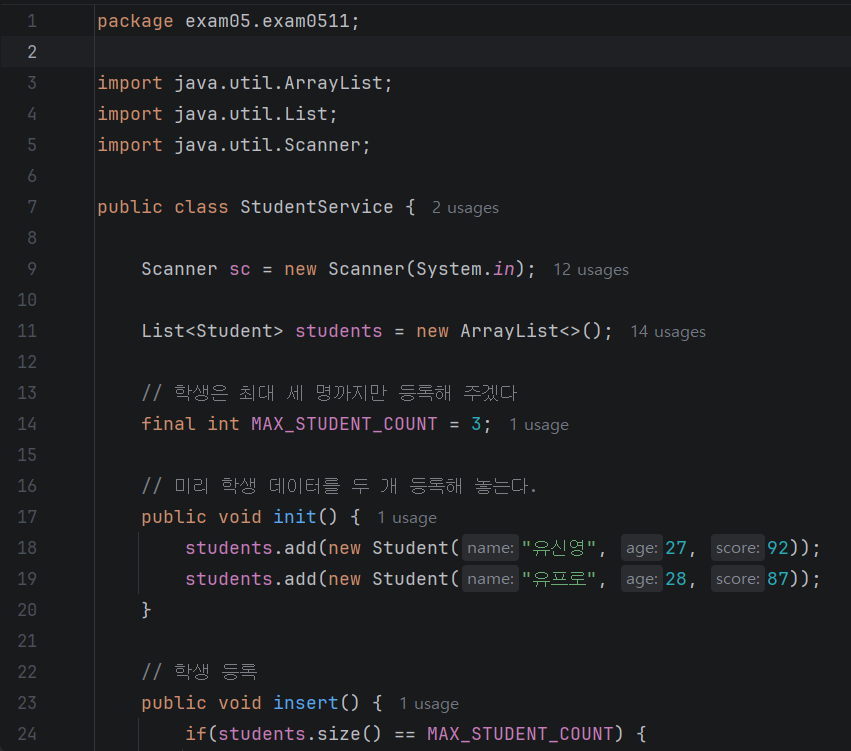
Task: Click the age: hint before 27
Action: [642, 548]
